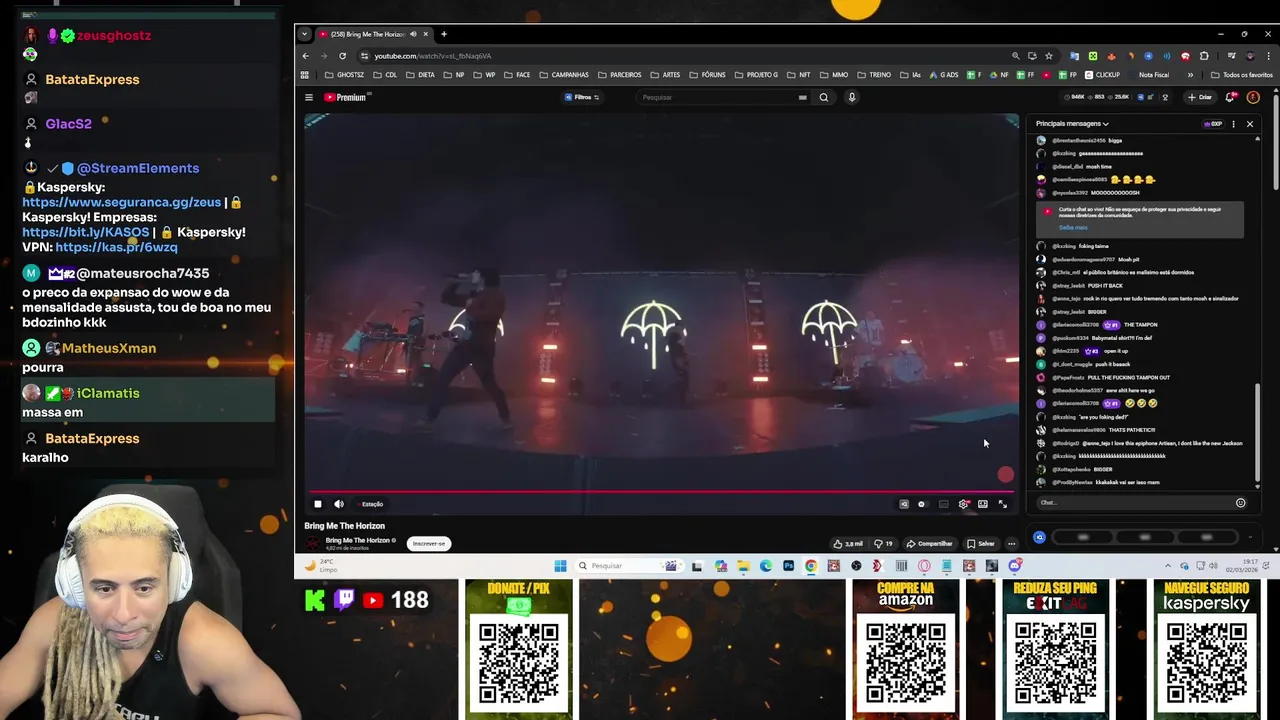
Task: Dislike the video with thumbs down
Action: pyautogui.click(x=883, y=544)
